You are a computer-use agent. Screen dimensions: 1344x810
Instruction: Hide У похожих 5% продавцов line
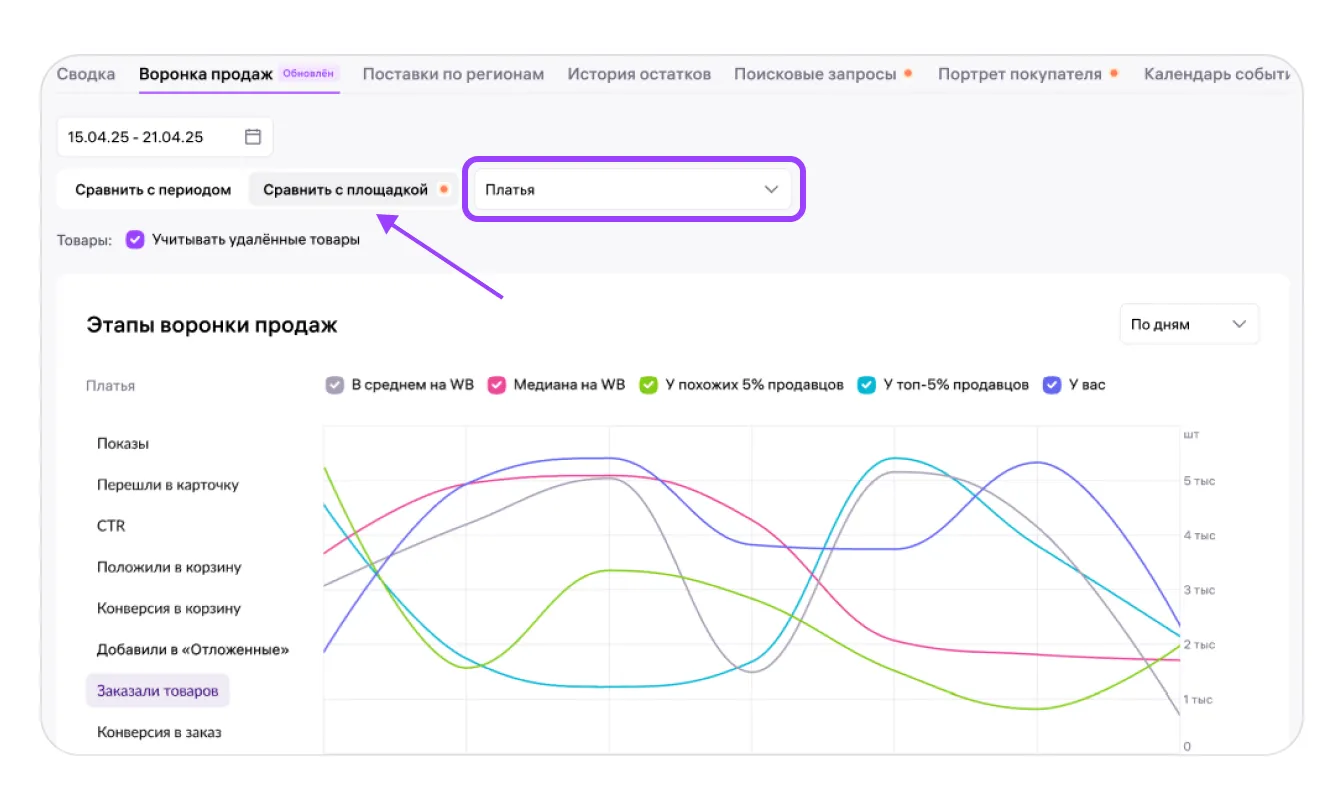coord(649,385)
